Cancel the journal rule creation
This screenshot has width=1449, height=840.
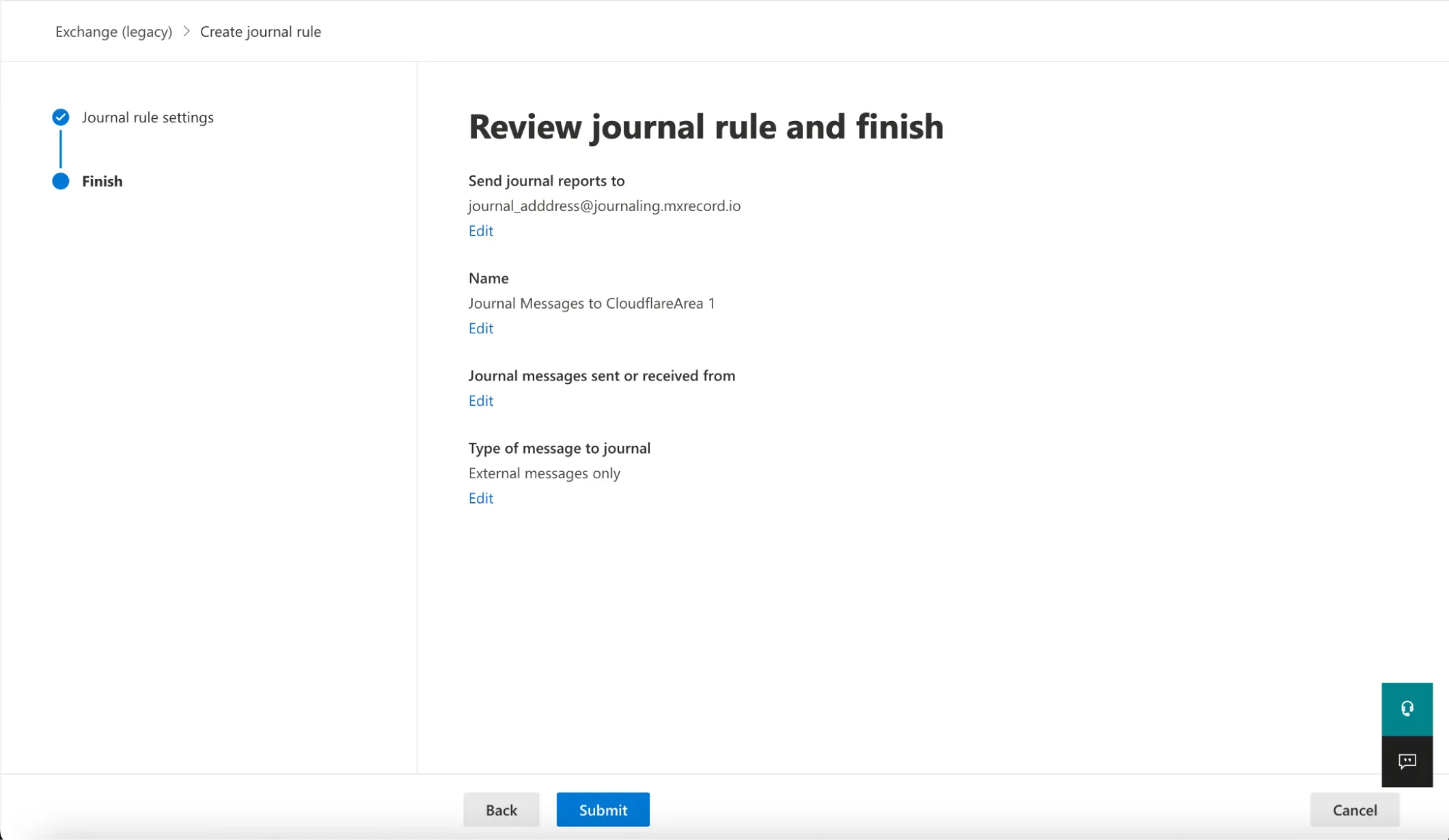(1354, 810)
